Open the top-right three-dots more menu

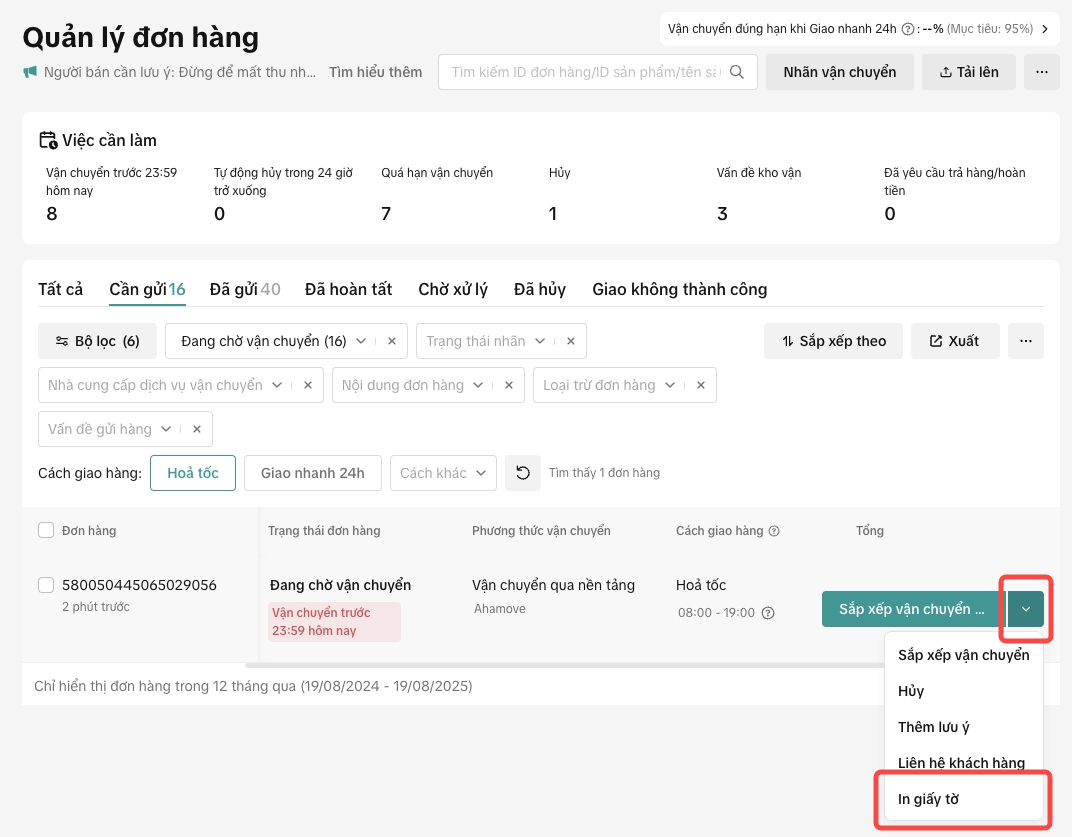[x=1041, y=72]
